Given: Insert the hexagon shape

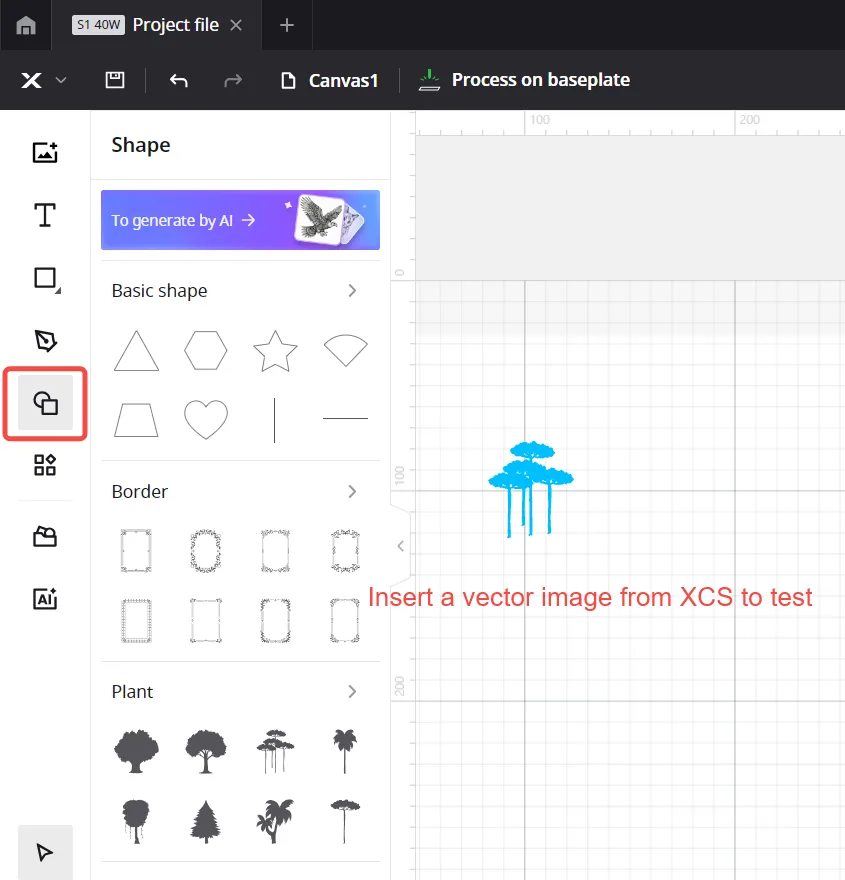Looking at the screenshot, I should 206,350.
